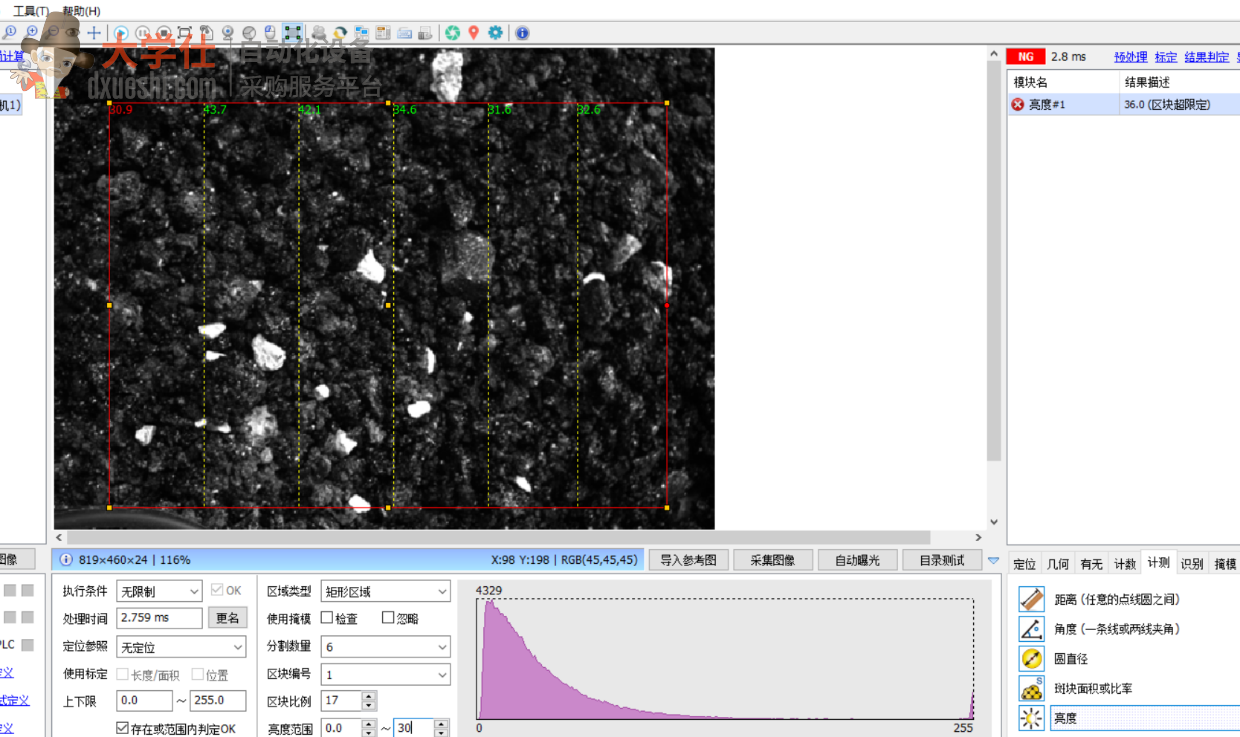Click the 上下限 upper limit field 255.0
The height and width of the screenshot is (737, 1240).
[218, 701]
